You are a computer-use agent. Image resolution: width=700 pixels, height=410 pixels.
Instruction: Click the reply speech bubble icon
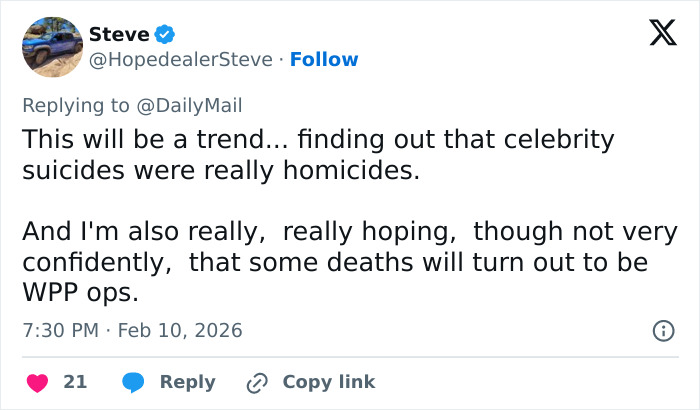tap(132, 382)
